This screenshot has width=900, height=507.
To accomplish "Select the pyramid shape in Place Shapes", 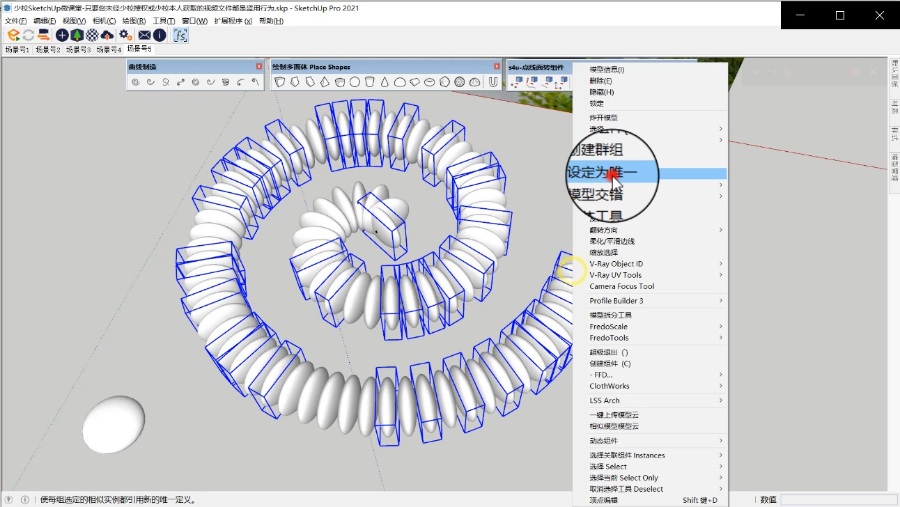I will coord(325,82).
